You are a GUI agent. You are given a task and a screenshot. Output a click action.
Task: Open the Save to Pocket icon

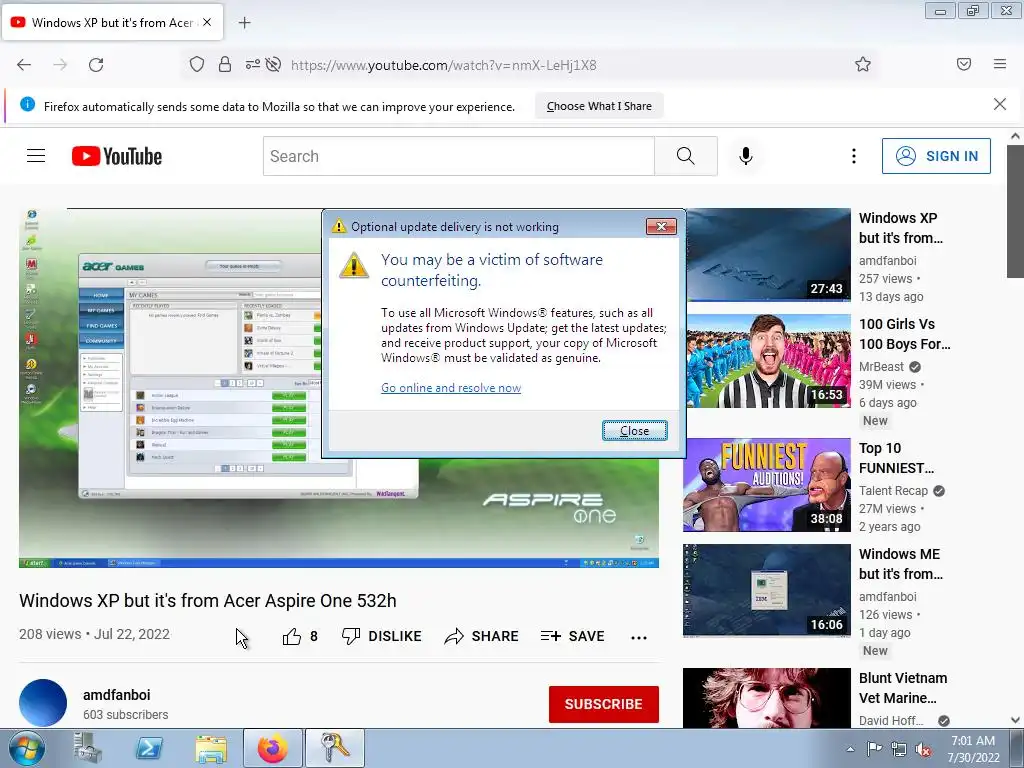click(x=964, y=64)
